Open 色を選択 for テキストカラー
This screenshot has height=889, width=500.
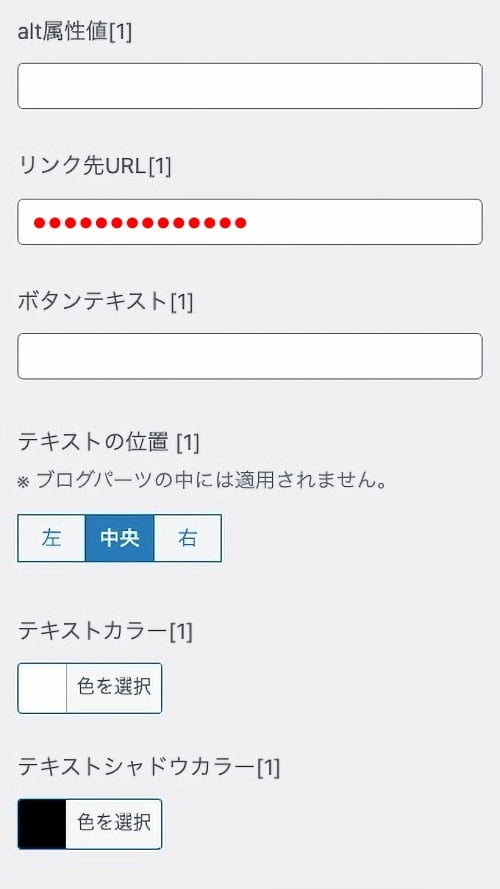[x=114, y=688]
